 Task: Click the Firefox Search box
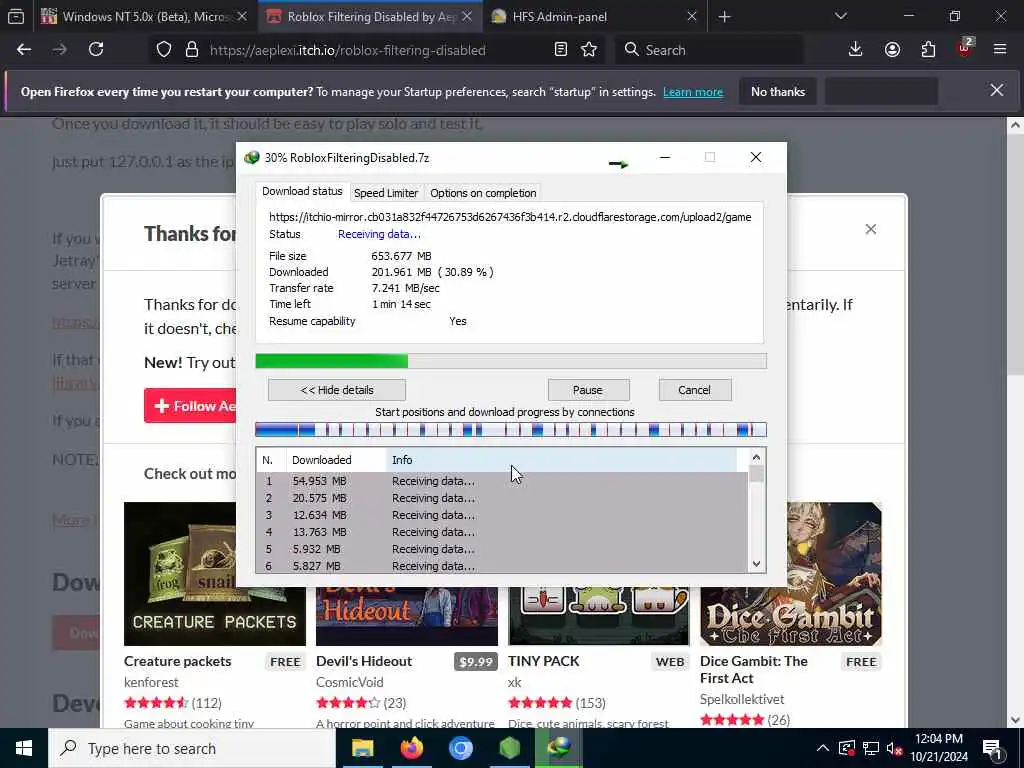tap(709, 50)
